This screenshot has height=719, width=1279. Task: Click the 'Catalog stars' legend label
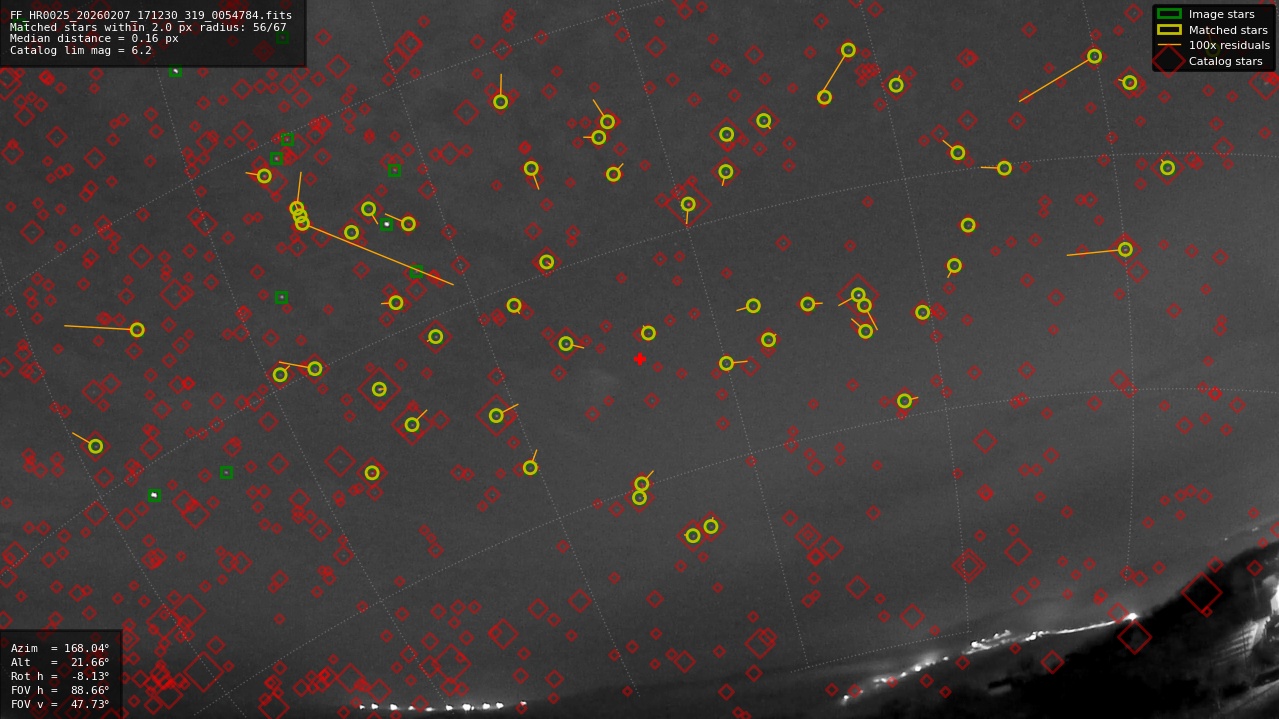click(1225, 61)
